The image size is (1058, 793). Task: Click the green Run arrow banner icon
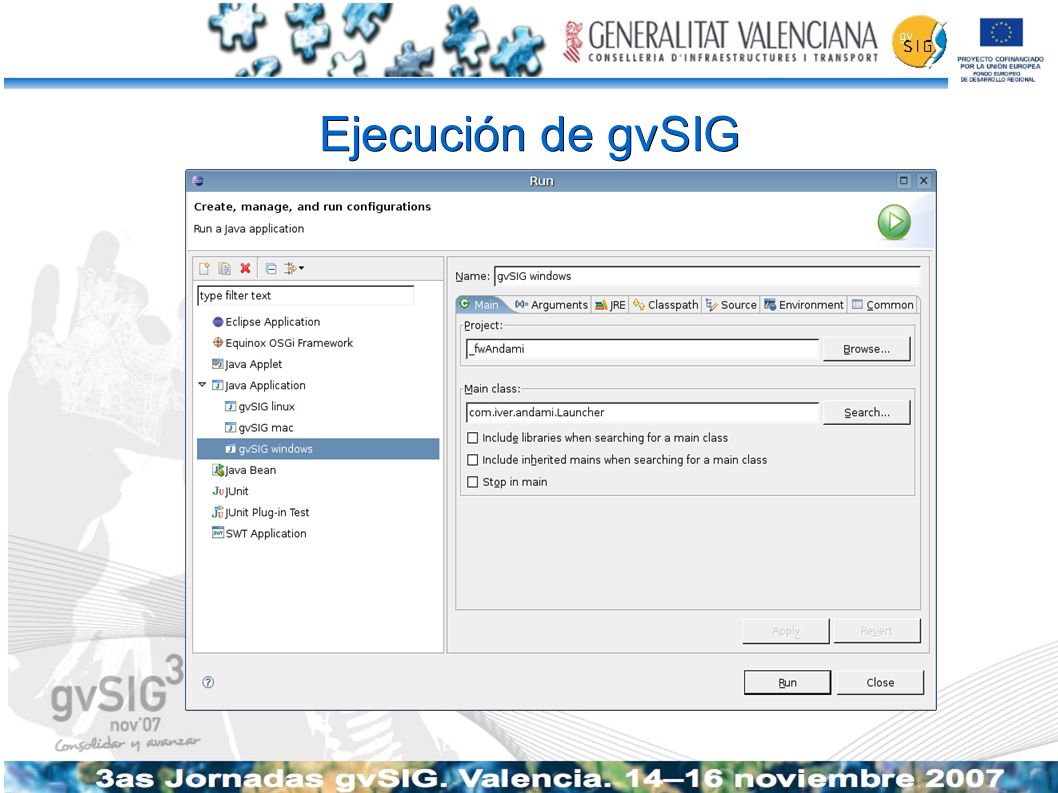894,222
